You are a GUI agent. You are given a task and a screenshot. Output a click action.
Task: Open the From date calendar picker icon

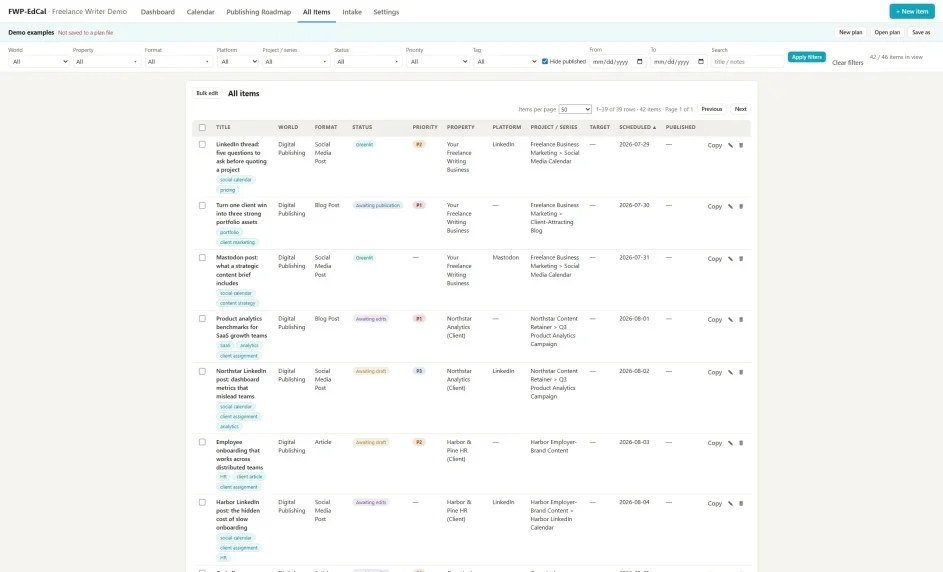639,61
